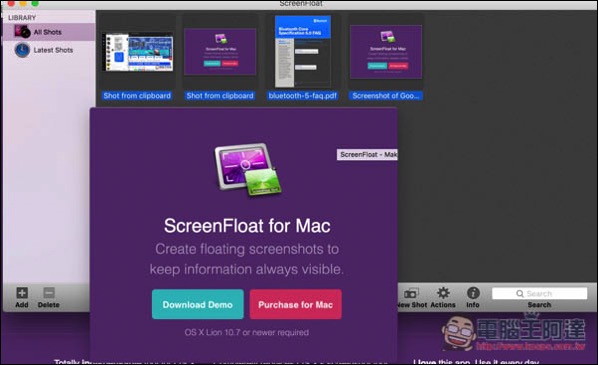Select the Screenshot of Goo... thumbnail

click(386, 51)
